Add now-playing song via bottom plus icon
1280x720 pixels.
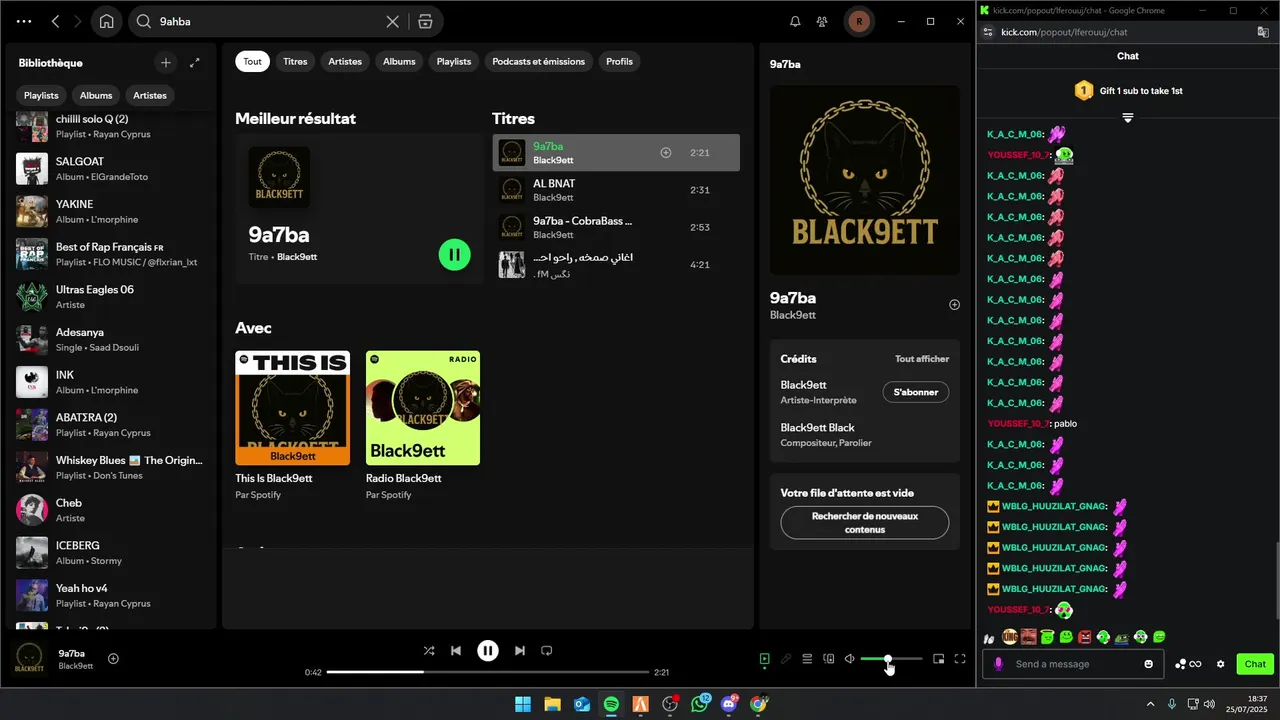[113, 658]
